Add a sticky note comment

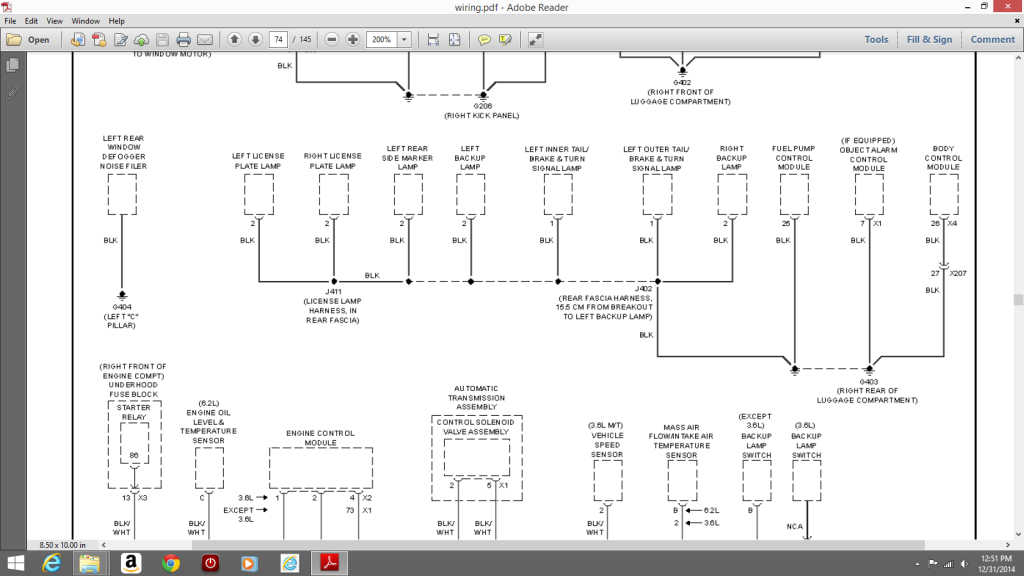click(x=484, y=40)
